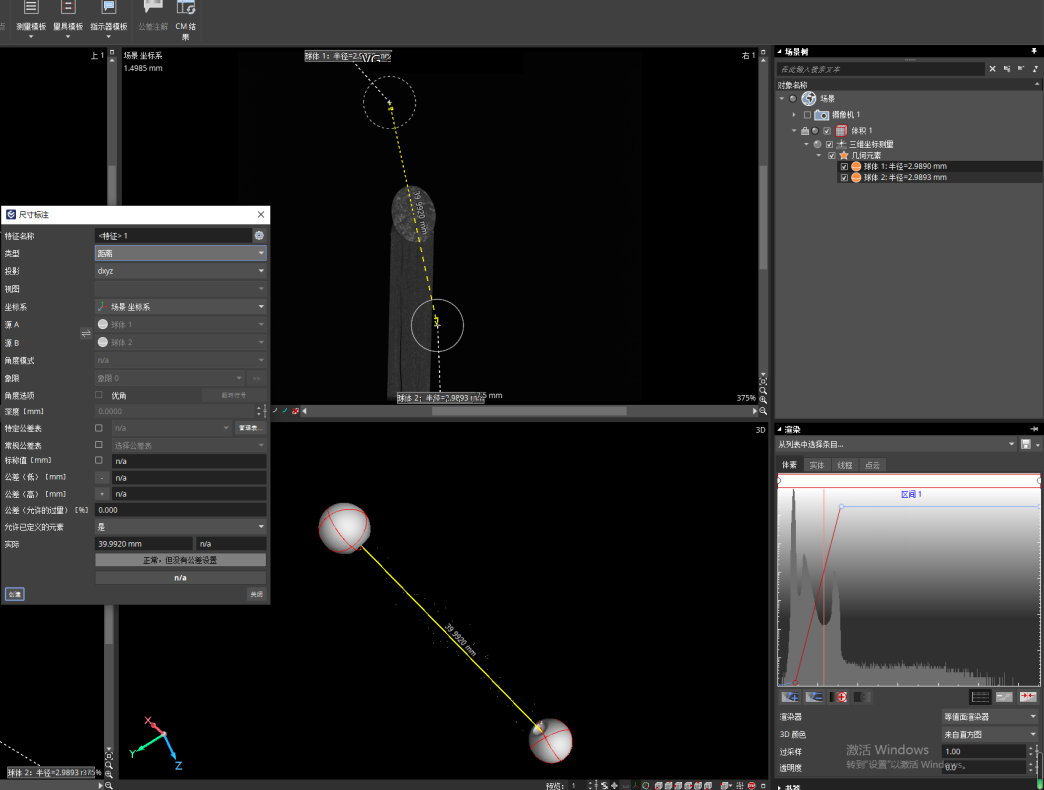
Task: Click the star icon of 几何元素
Action: click(844, 155)
